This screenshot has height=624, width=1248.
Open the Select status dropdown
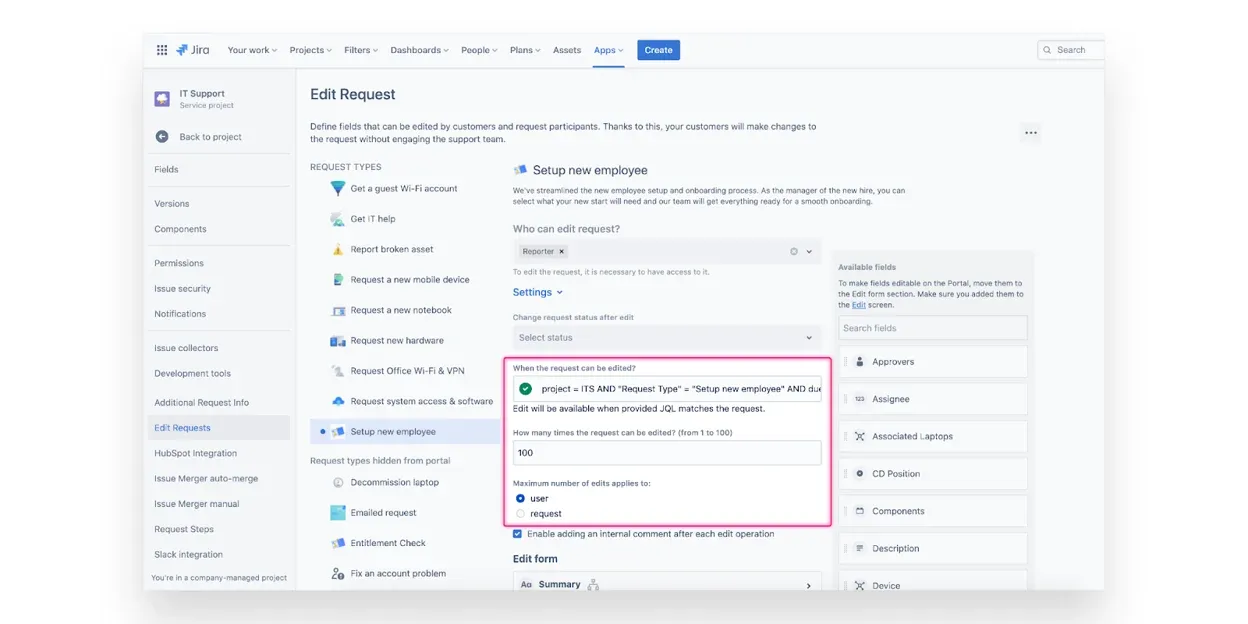click(x=666, y=338)
